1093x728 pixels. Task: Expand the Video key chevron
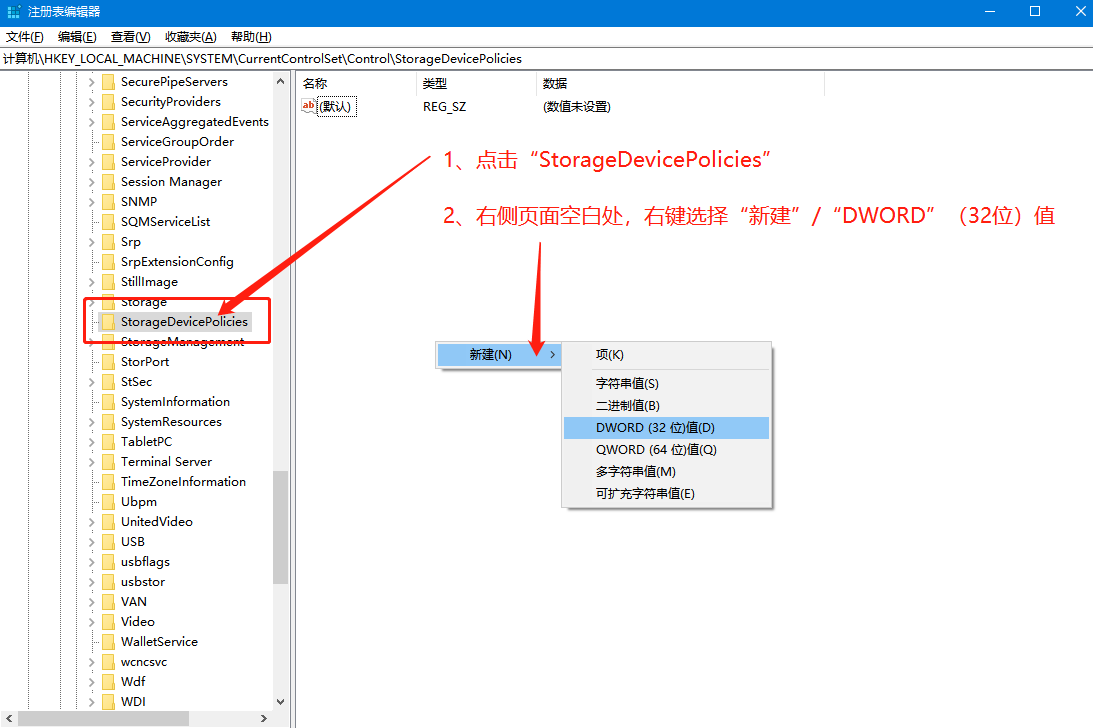click(x=92, y=622)
